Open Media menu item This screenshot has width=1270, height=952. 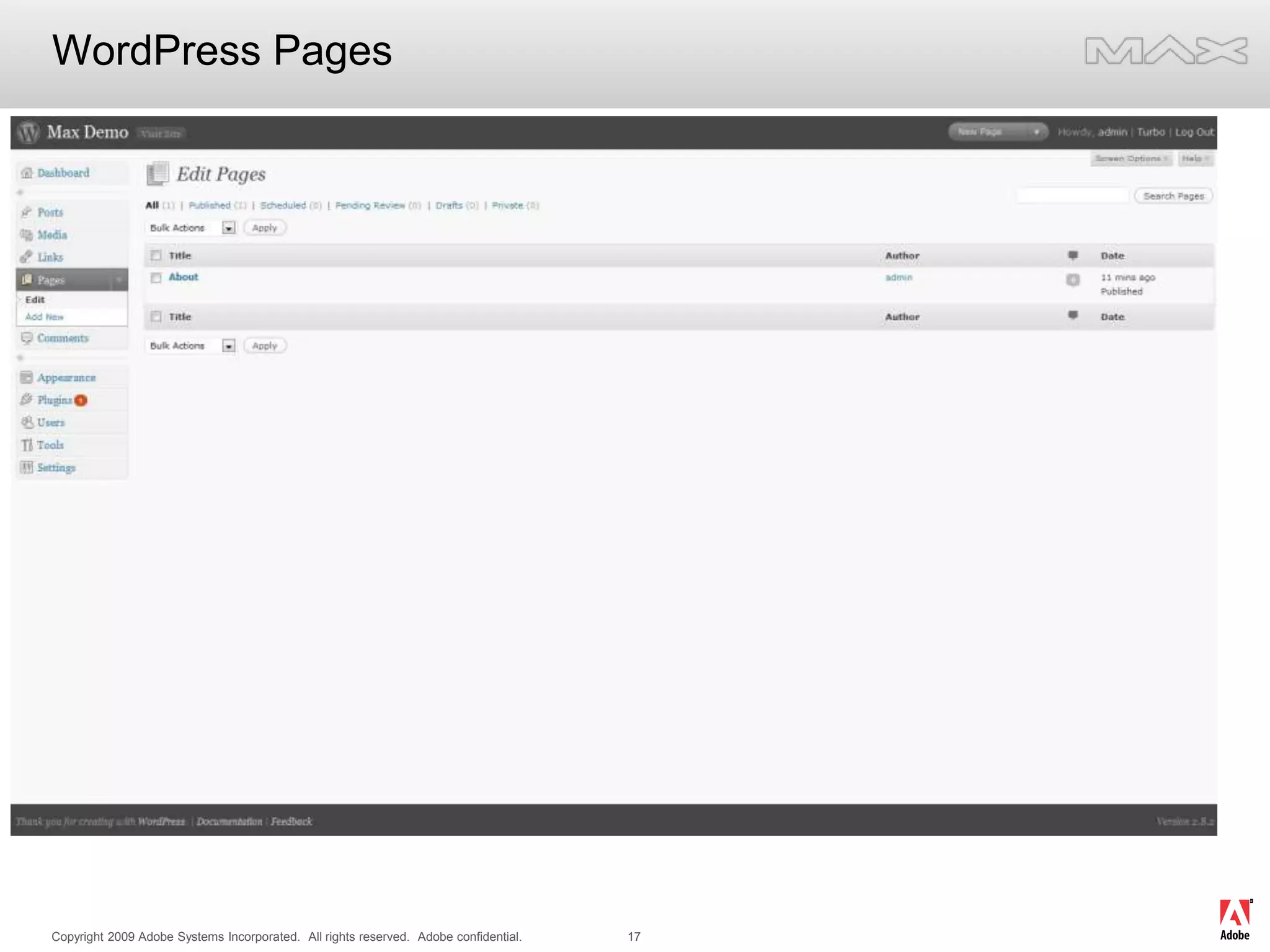[52, 234]
